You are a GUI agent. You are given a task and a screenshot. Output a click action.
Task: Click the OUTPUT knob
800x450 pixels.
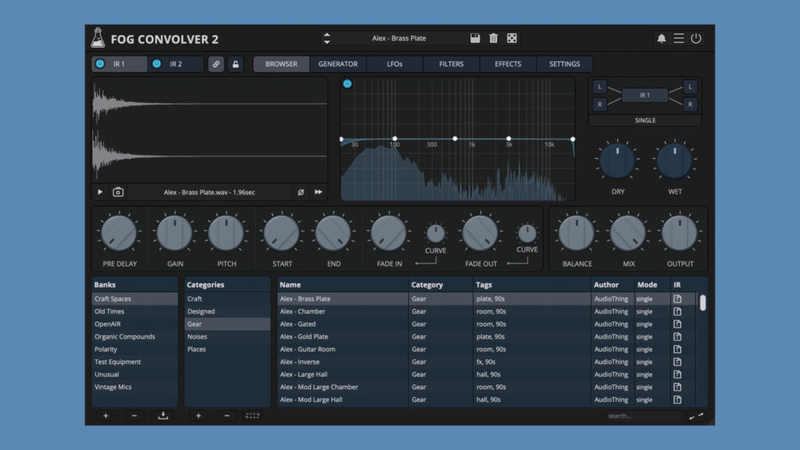(x=680, y=233)
